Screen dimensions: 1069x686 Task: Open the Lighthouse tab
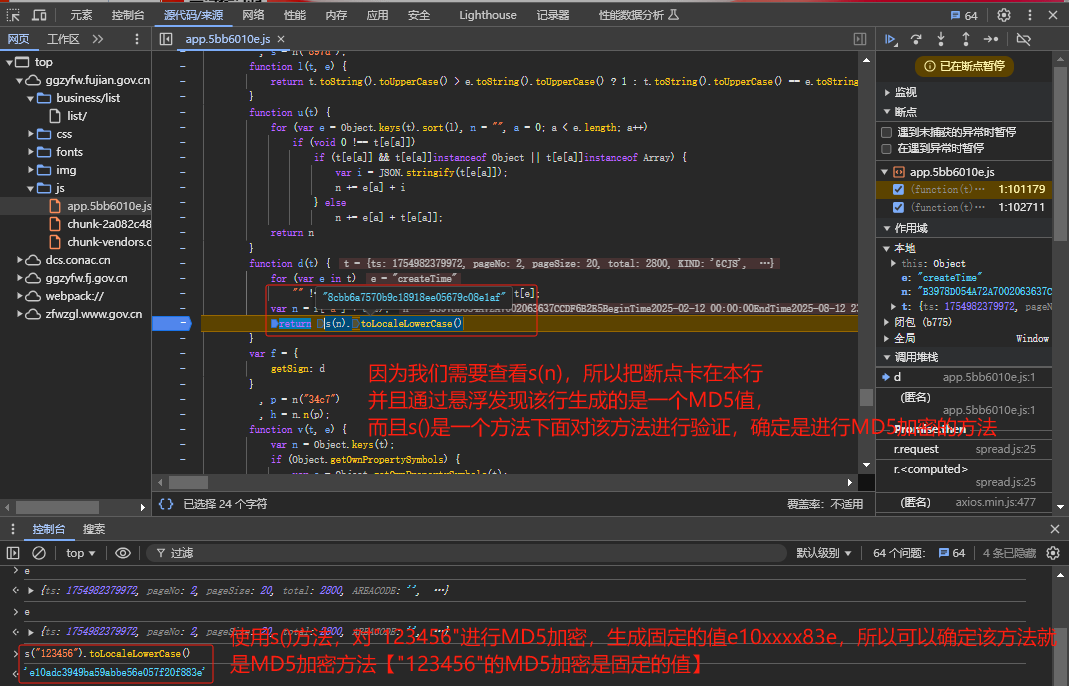pyautogui.click(x=487, y=15)
